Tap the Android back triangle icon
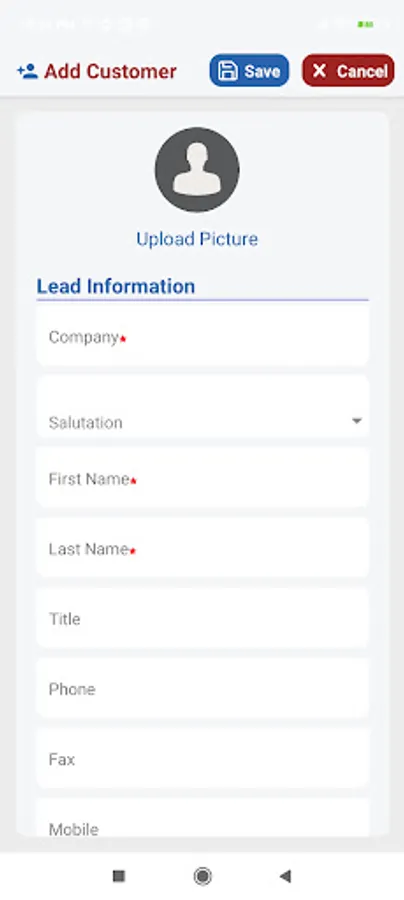 pyautogui.click(x=285, y=876)
